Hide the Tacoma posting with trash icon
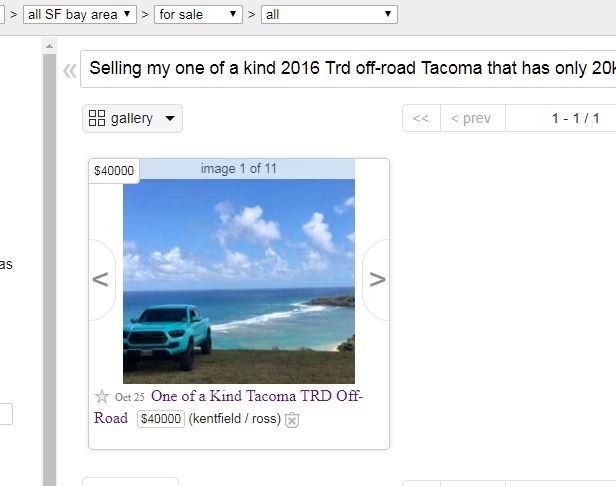This screenshot has width=616, height=486. pyautogui.click(x=292, y=420)
